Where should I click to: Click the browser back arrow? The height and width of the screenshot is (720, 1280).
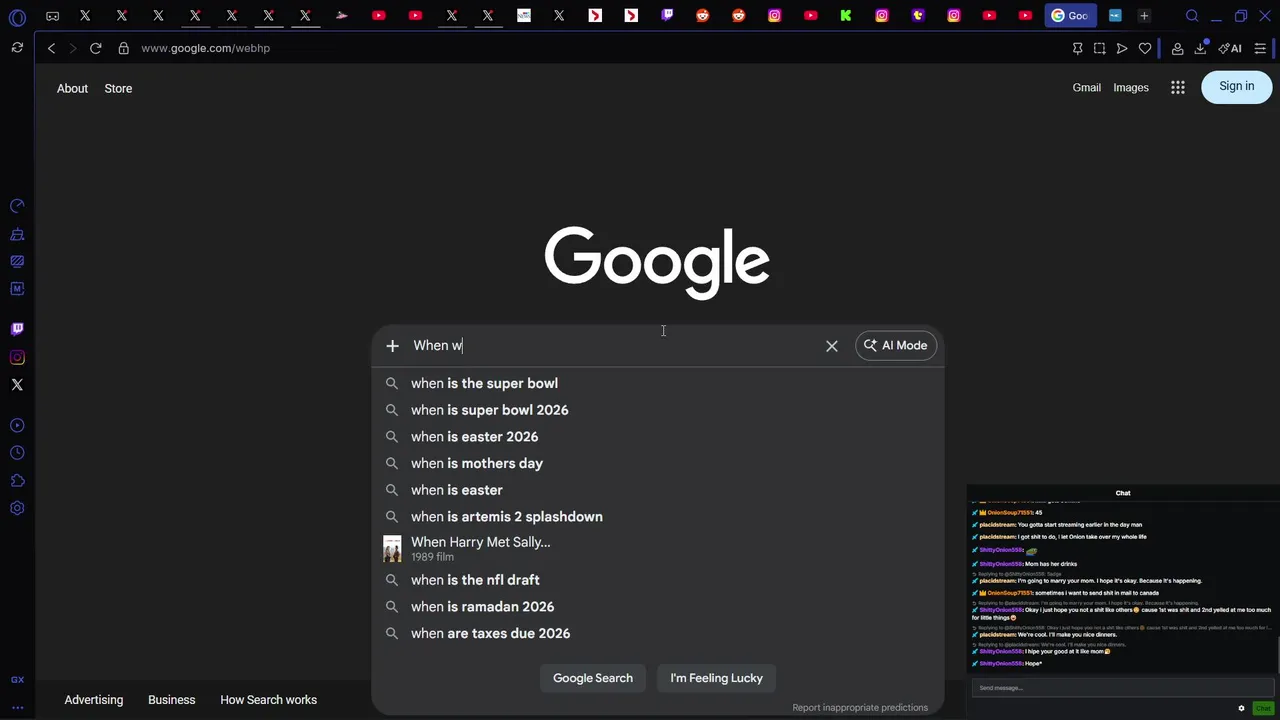(51, 48)
